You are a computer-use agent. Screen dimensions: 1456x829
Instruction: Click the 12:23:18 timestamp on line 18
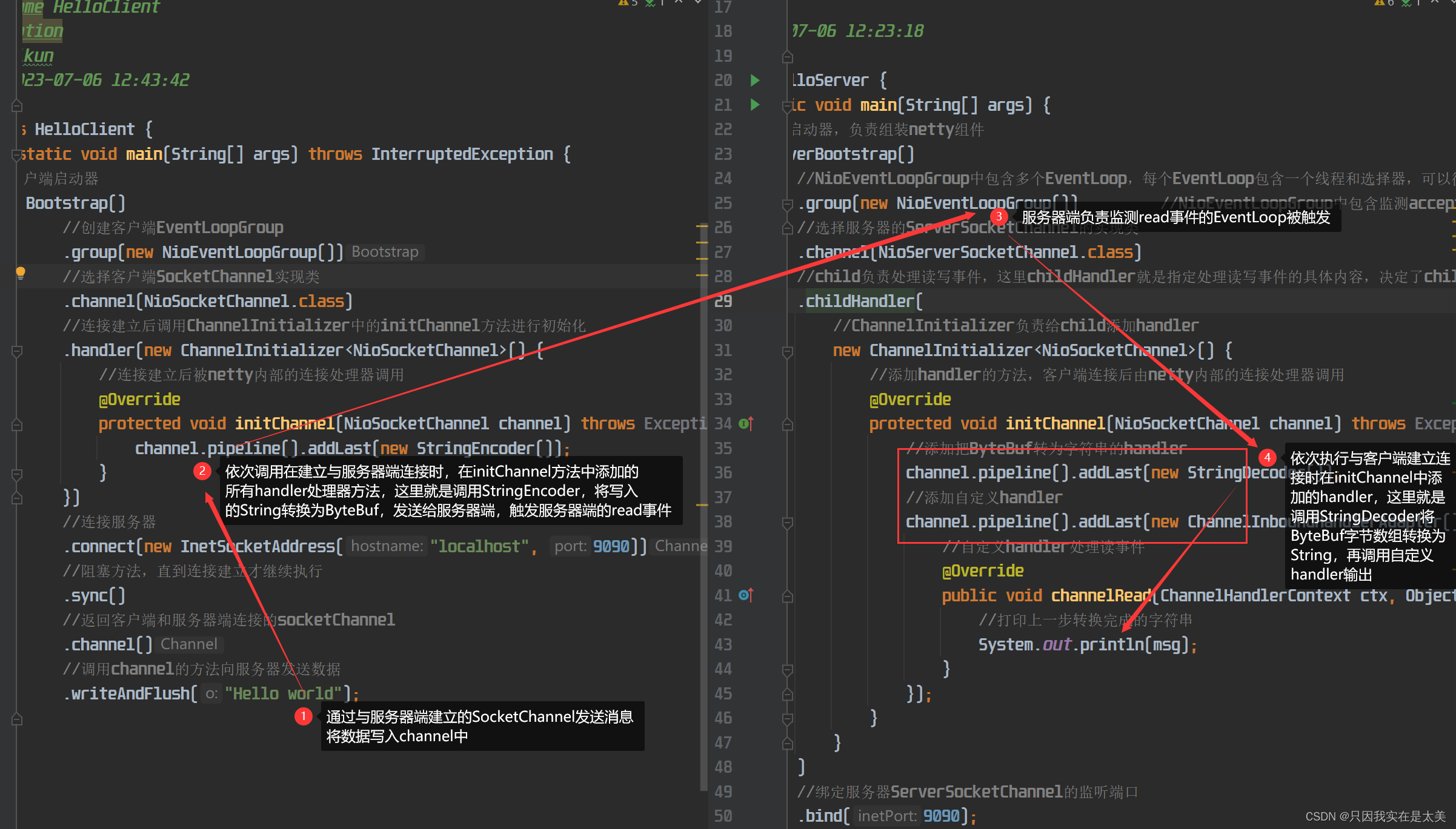coord(885,31)
